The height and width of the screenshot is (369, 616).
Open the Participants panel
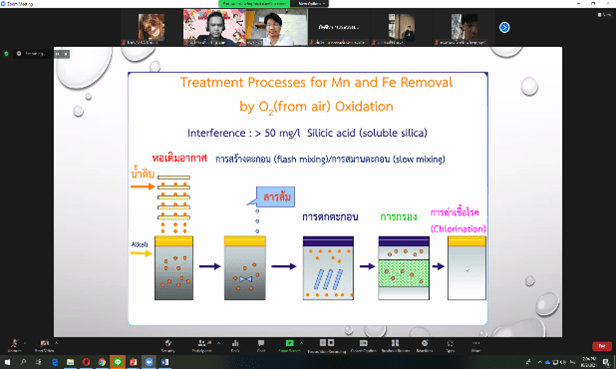[202, 345]
